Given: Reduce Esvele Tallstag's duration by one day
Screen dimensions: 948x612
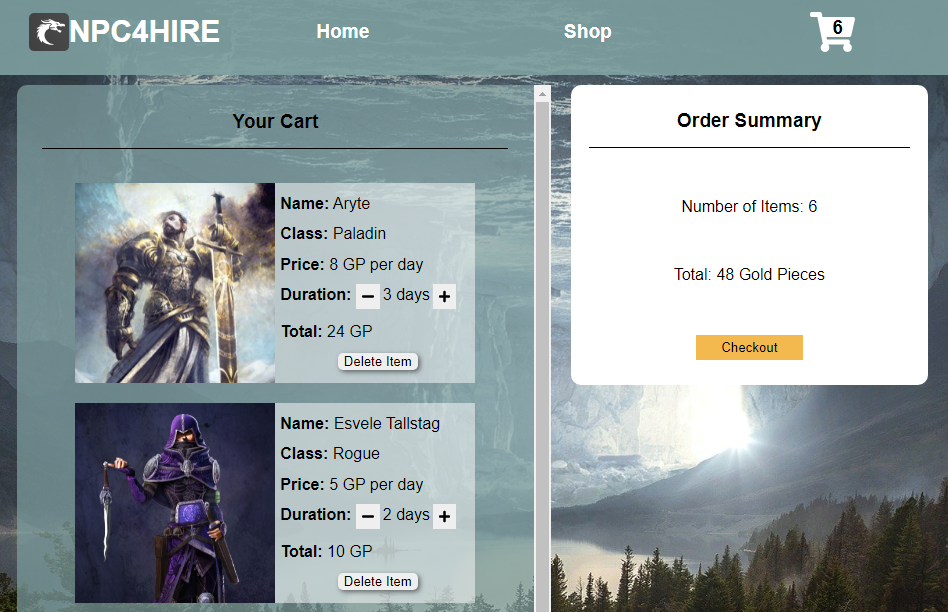Looking at the screenshot, I should pos(368,516).
